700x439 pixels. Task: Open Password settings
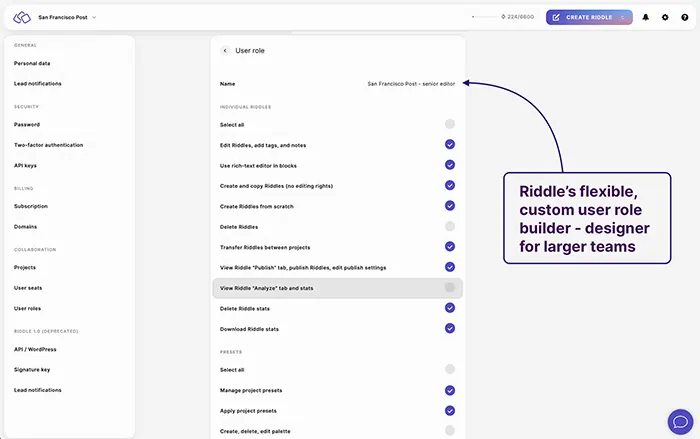pos(27,125)
